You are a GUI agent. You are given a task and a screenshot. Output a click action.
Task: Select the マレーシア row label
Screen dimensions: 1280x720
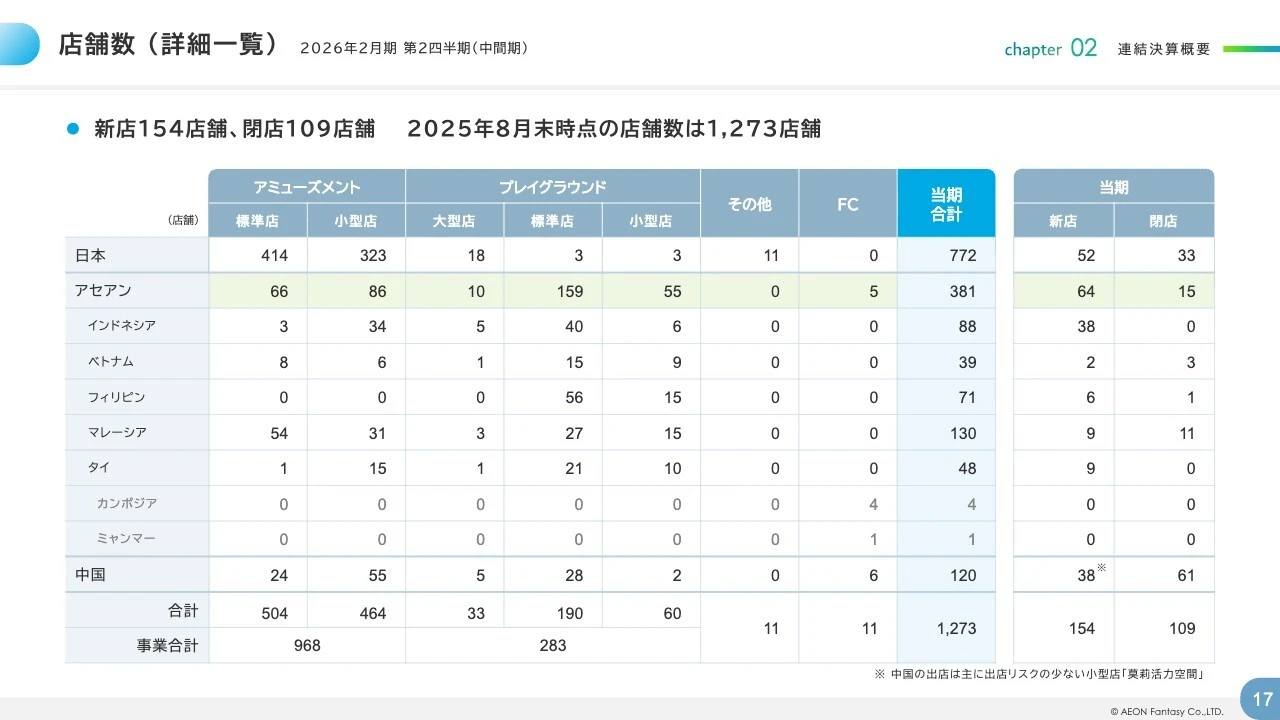coord(117,433)
